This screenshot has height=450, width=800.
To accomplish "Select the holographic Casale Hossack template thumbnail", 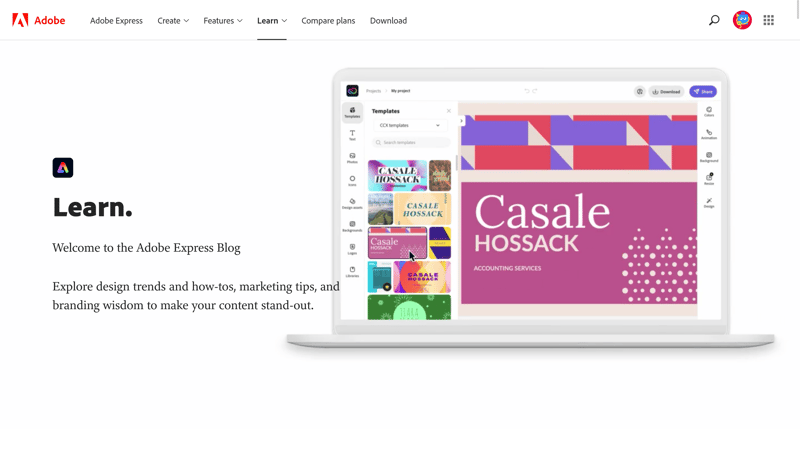I will coord(397,175).
